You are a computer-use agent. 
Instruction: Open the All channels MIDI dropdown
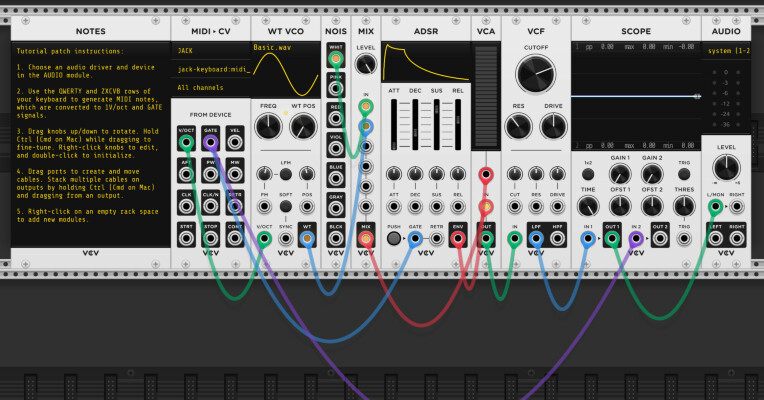tap(210, 88)
